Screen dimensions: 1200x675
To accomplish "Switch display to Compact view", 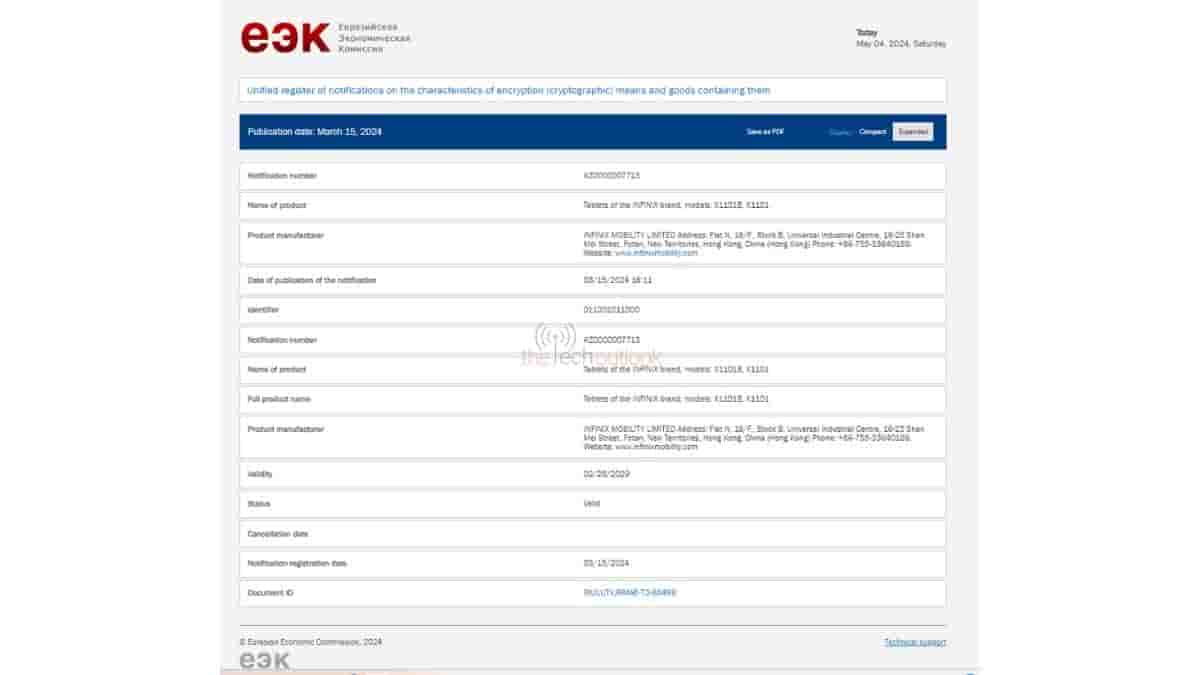I will 873,132.
